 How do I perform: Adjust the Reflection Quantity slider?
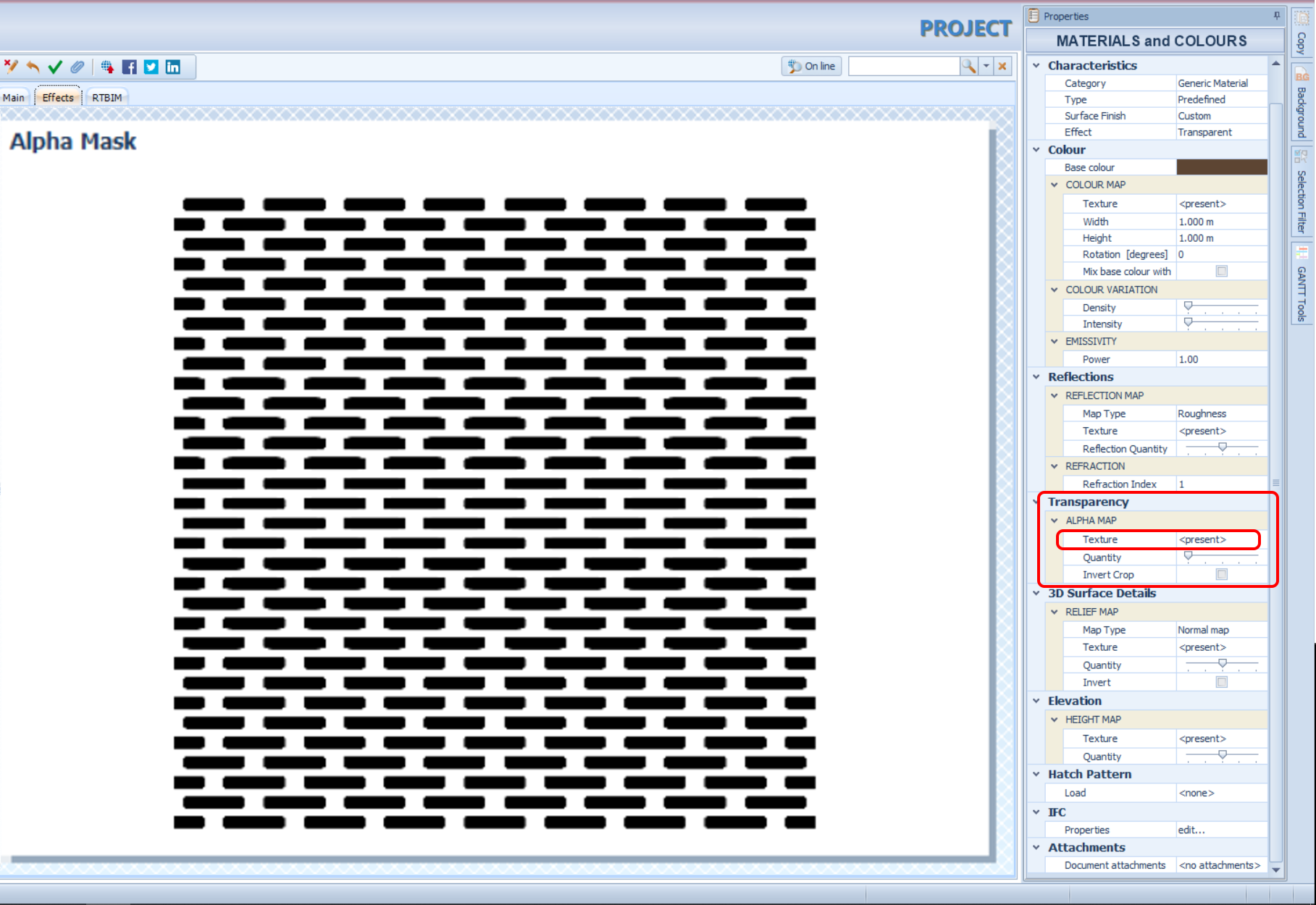pyautogui.click(x=1223, y=447)
